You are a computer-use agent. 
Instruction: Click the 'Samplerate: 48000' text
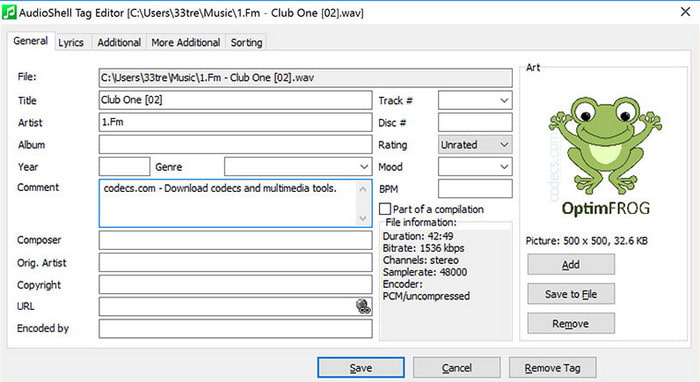point(425,272)
